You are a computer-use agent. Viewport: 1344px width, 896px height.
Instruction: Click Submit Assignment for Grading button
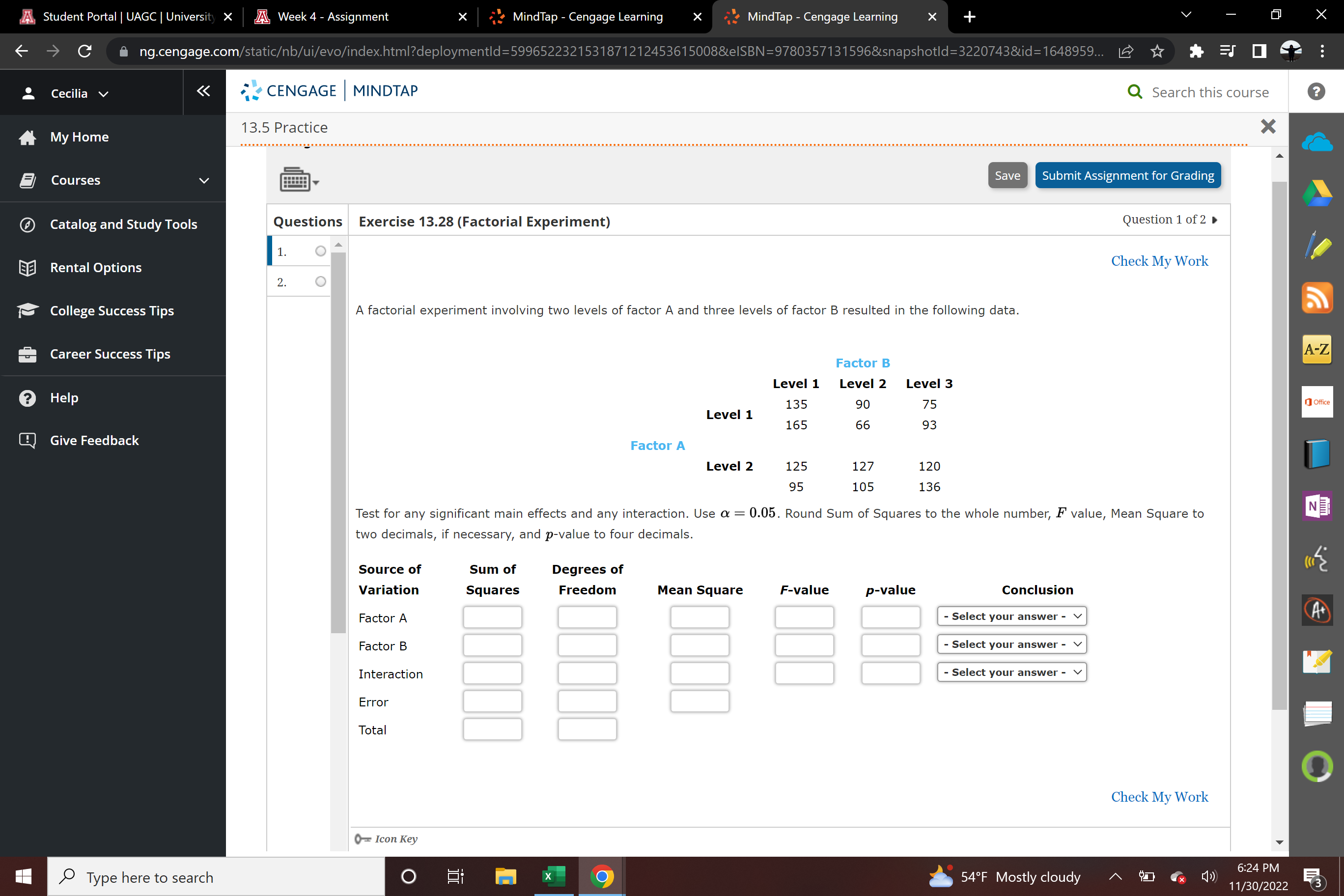(x=1127, y=175)
